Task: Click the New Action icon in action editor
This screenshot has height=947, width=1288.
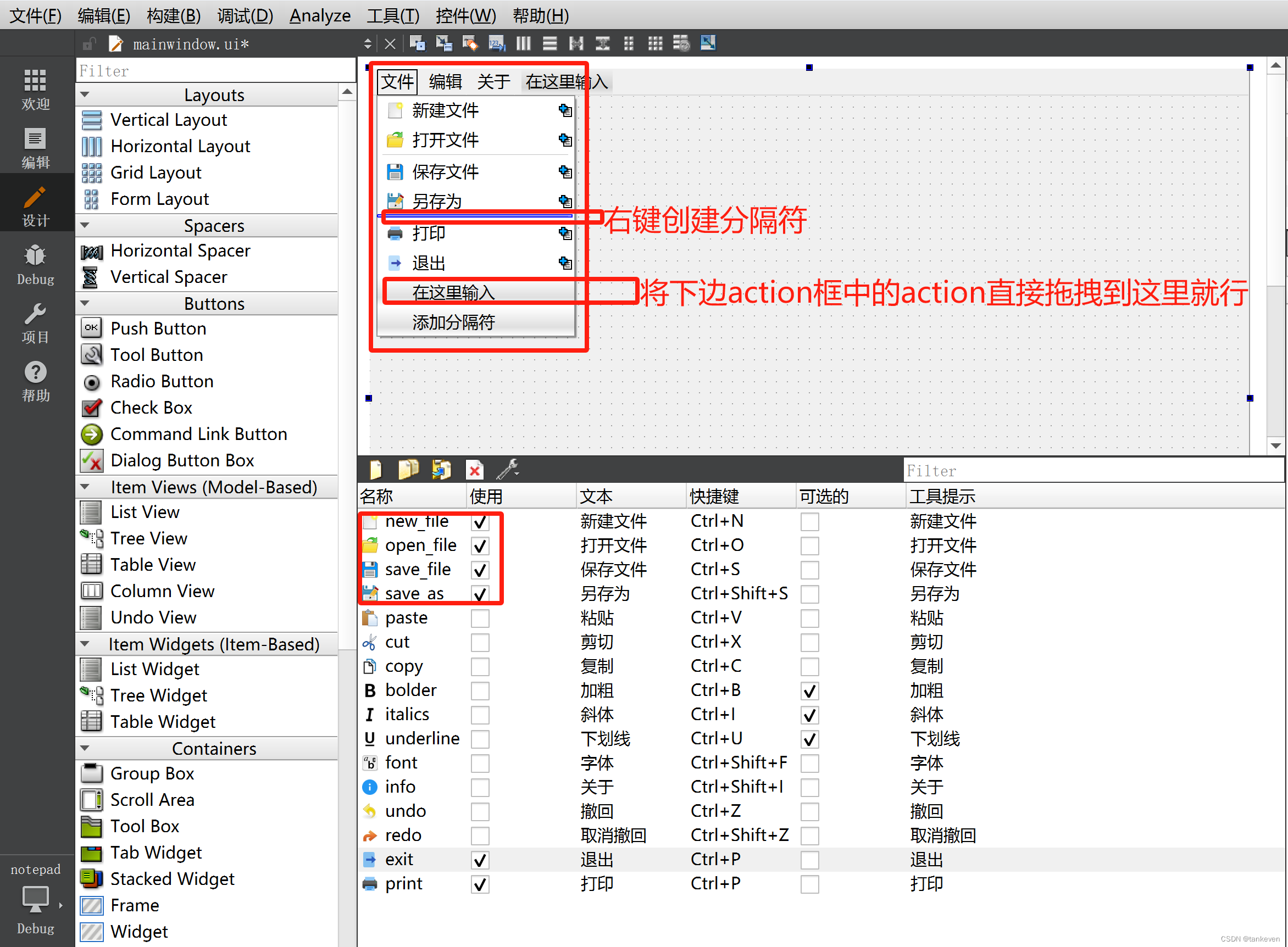Action: point(376,470)
